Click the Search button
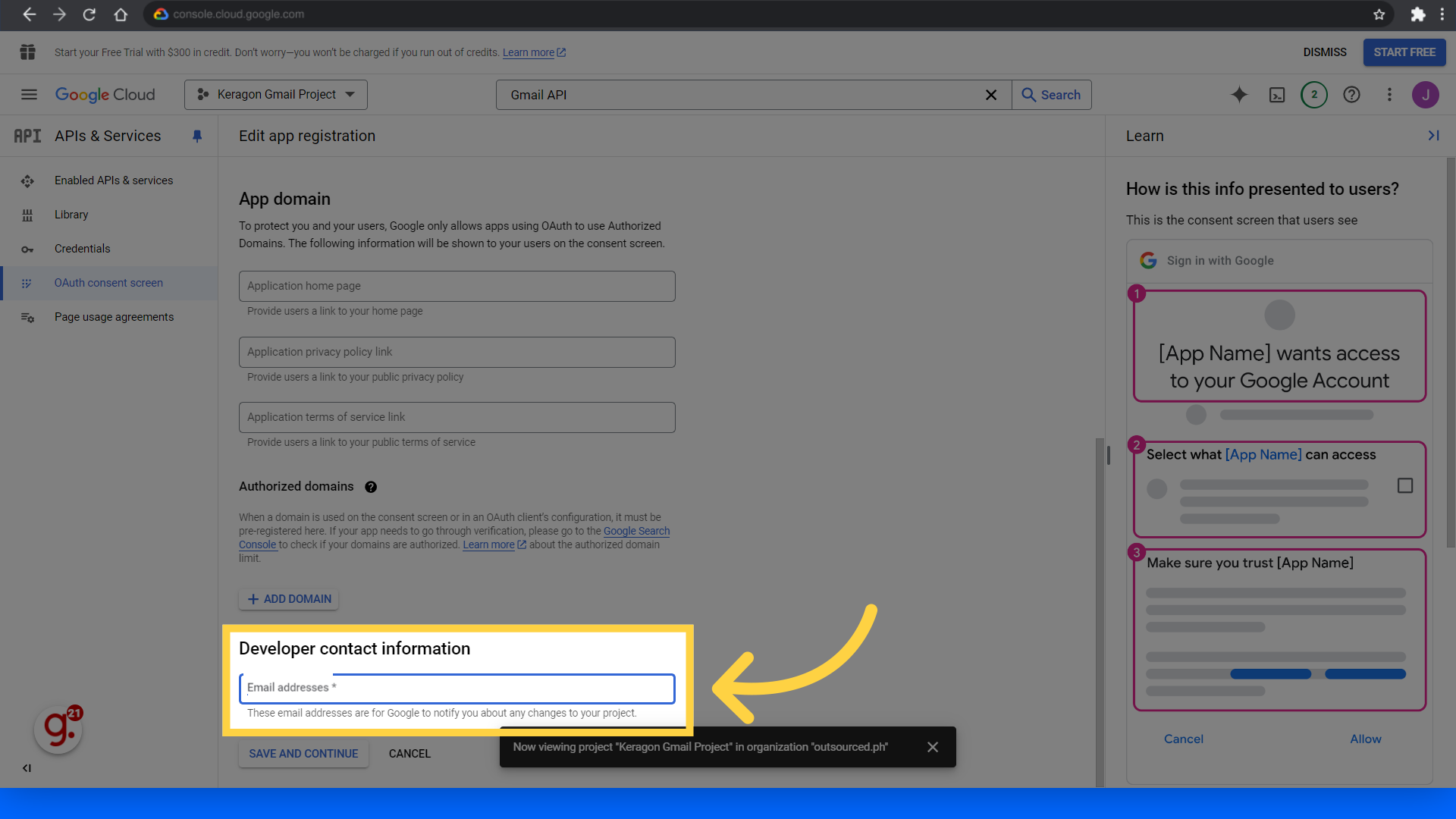The width and height of the screenshot is (1456, 819). 1052,95
